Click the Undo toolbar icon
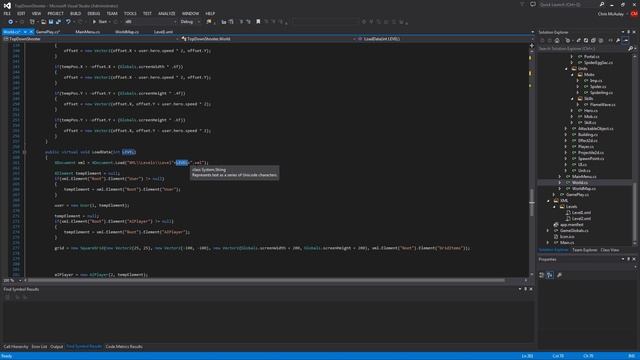640x360 pixels. pos(68,22)
